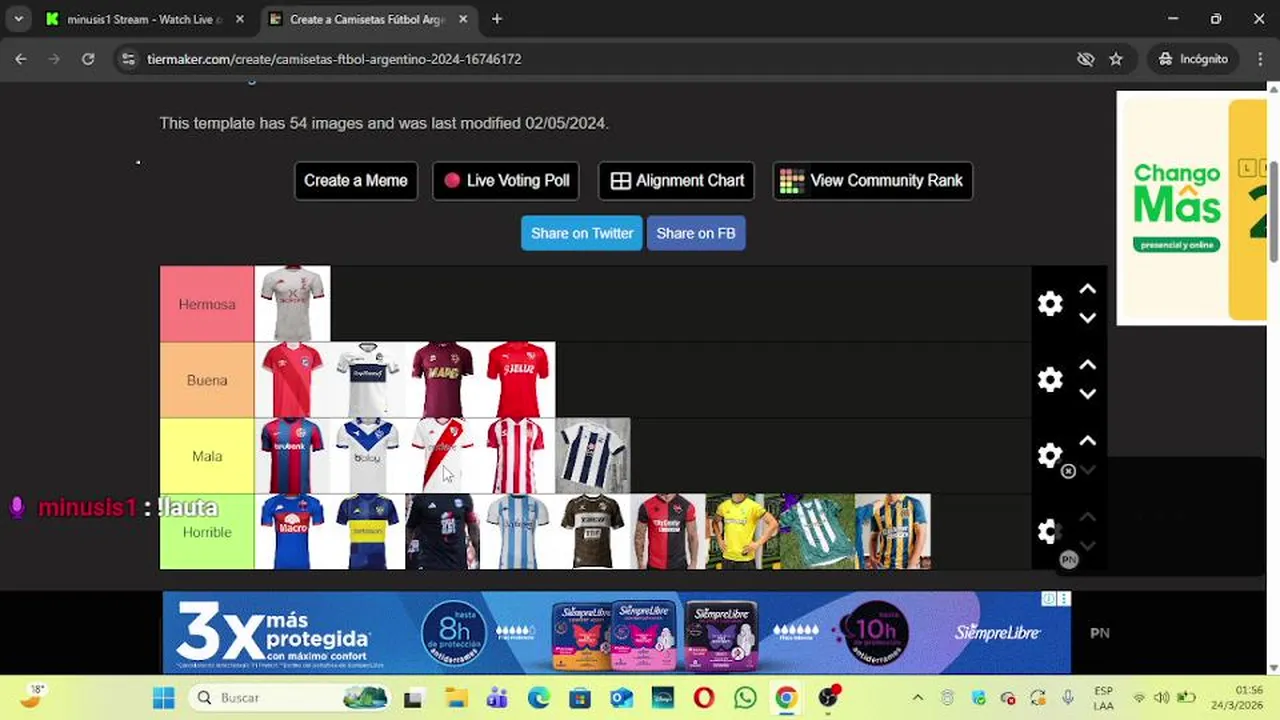Open Microsoft Teams from taskbar
The image size is (1280, 720).
click(497, 698)
